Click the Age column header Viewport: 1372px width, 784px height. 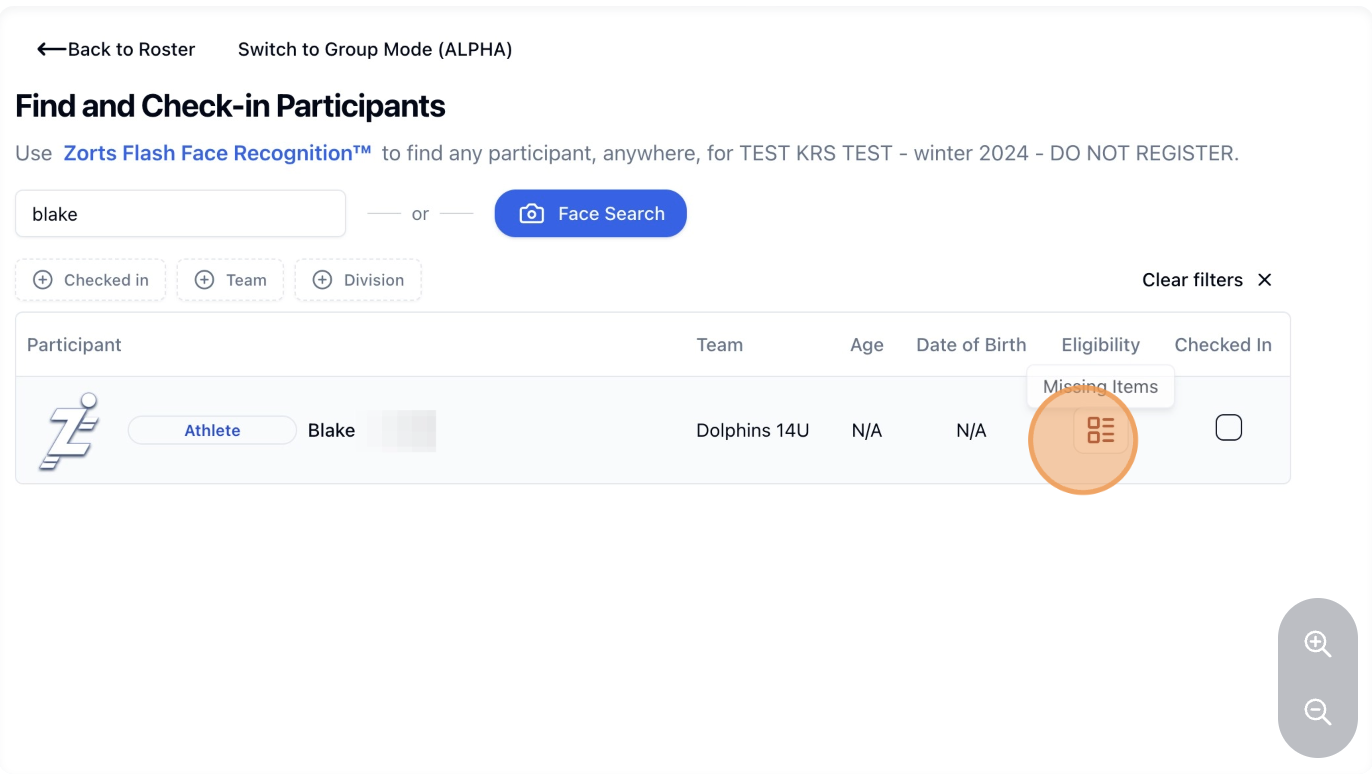pyautogui.click(x=867, y=345)
